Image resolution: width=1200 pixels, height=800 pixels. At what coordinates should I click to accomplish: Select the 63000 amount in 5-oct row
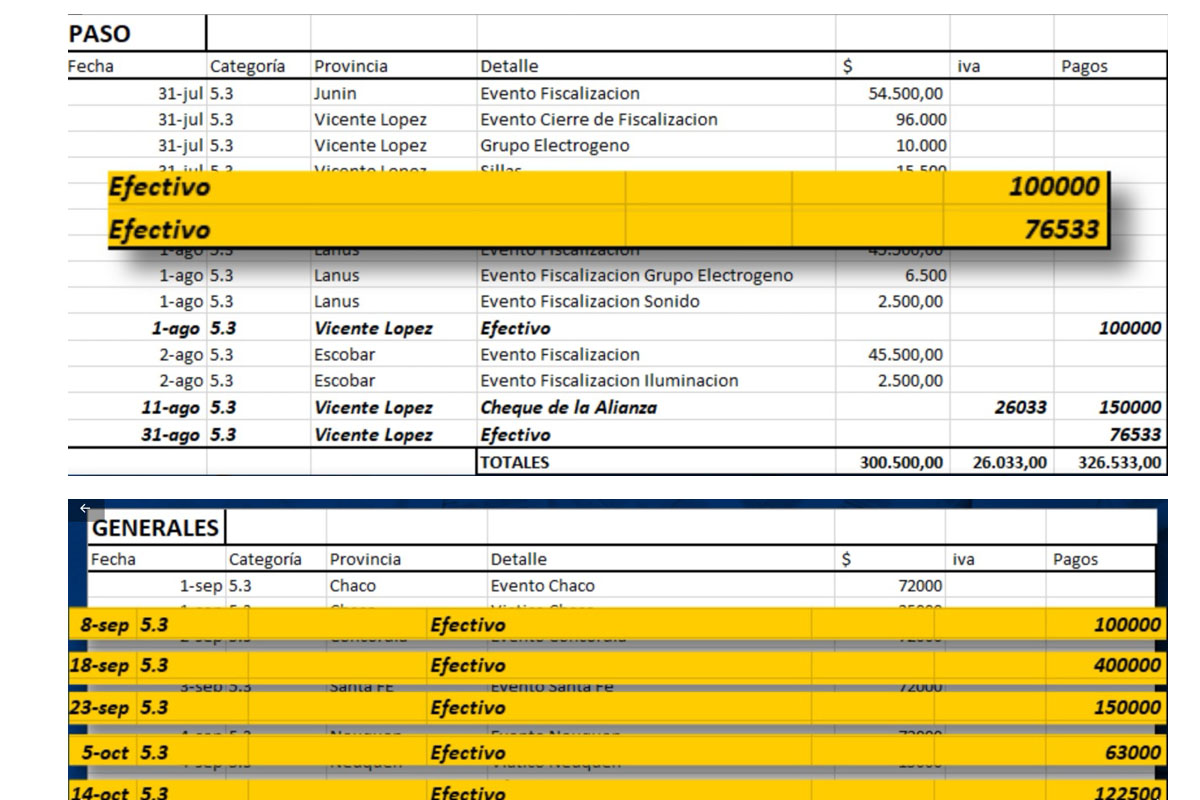pos(1133,752)
